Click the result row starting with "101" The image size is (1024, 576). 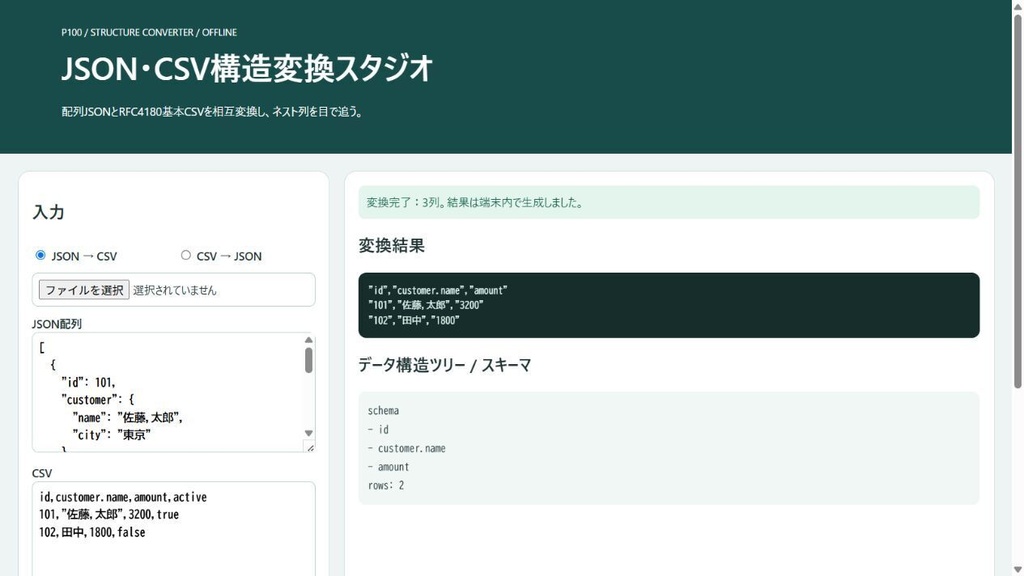[x=426, y=305]
